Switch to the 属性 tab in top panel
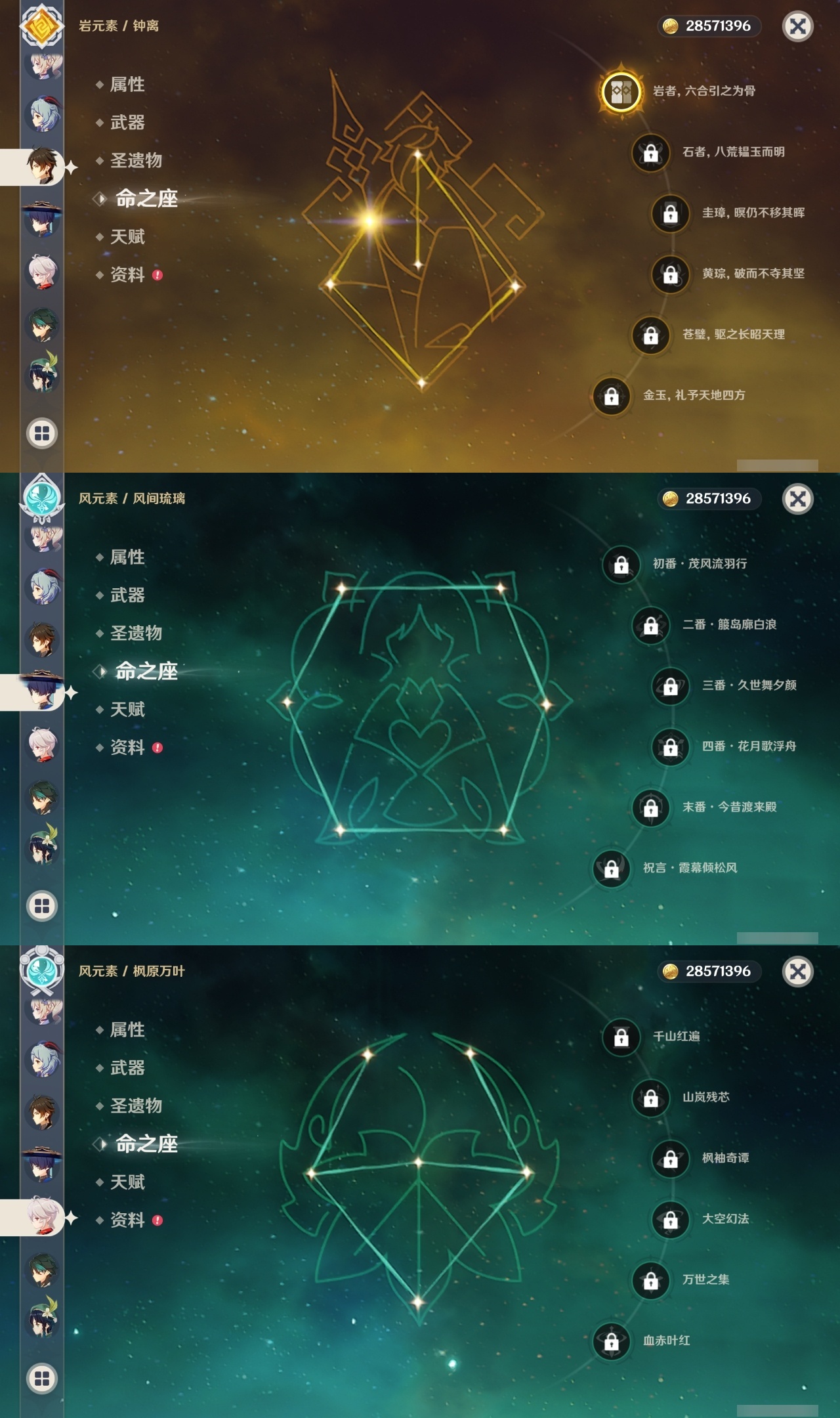Viewport: 840px width, 1418px height. tap(127, 84)
